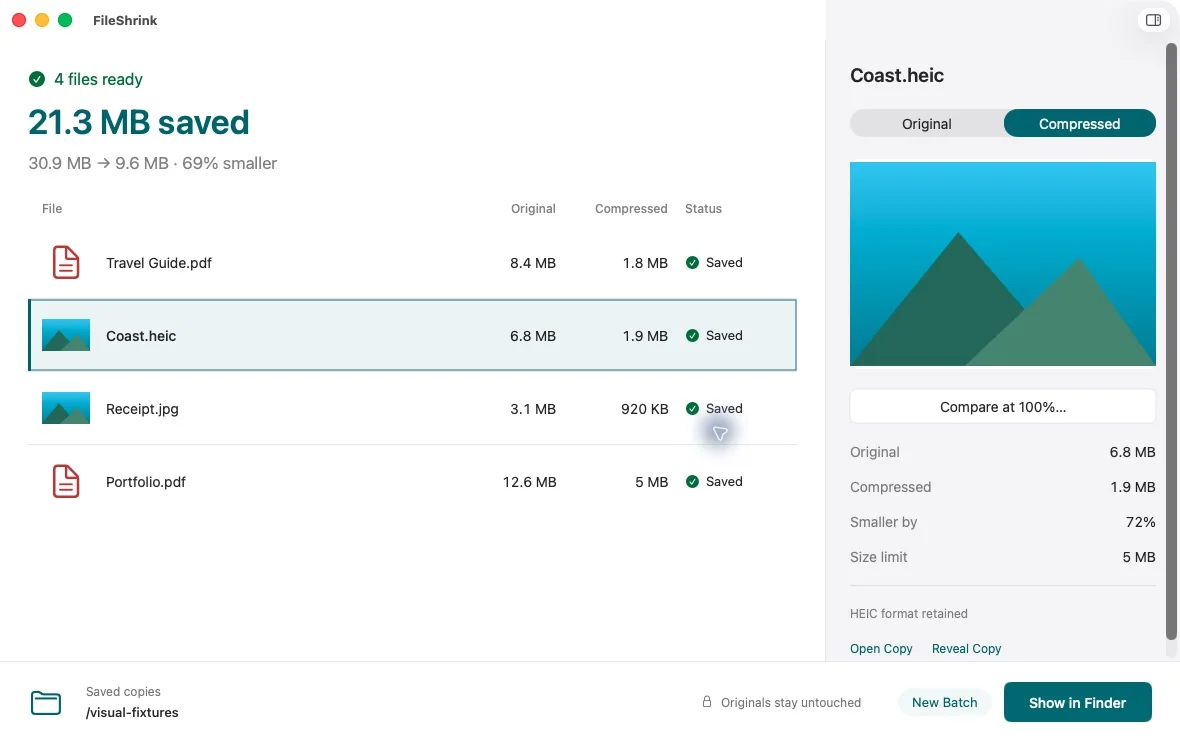
Task: Click the FileShrink window title
Action: [125, 20]
